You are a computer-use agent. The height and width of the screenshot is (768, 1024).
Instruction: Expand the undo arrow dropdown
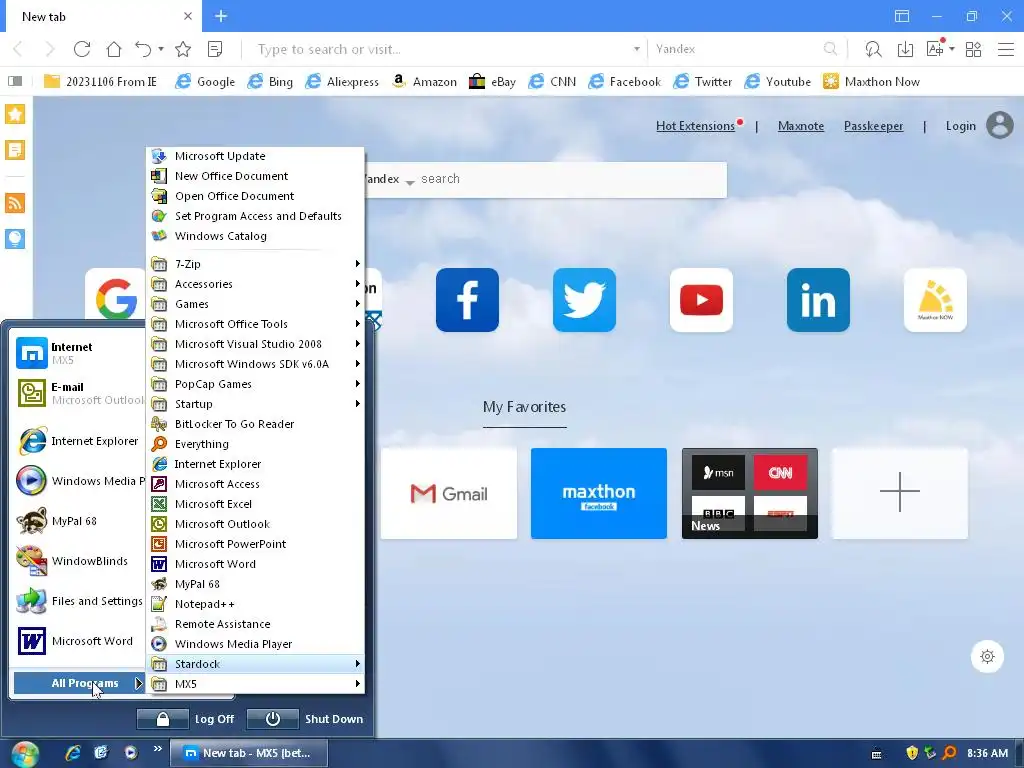[x=161, y=49]
